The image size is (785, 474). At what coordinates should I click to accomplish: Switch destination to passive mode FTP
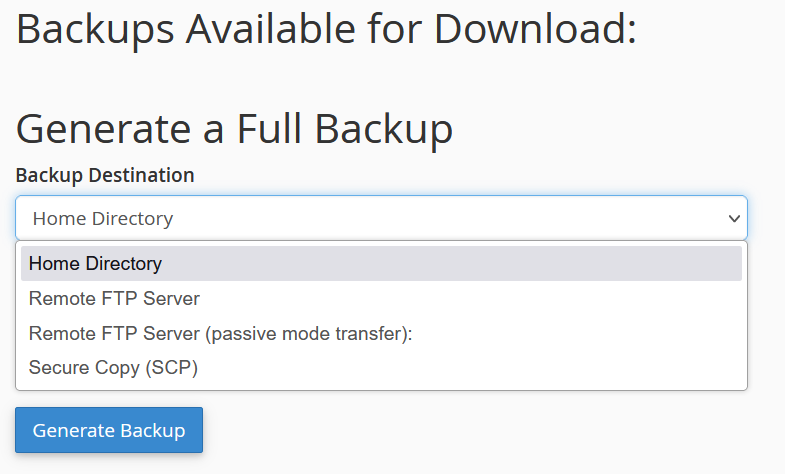click(220, 333)
